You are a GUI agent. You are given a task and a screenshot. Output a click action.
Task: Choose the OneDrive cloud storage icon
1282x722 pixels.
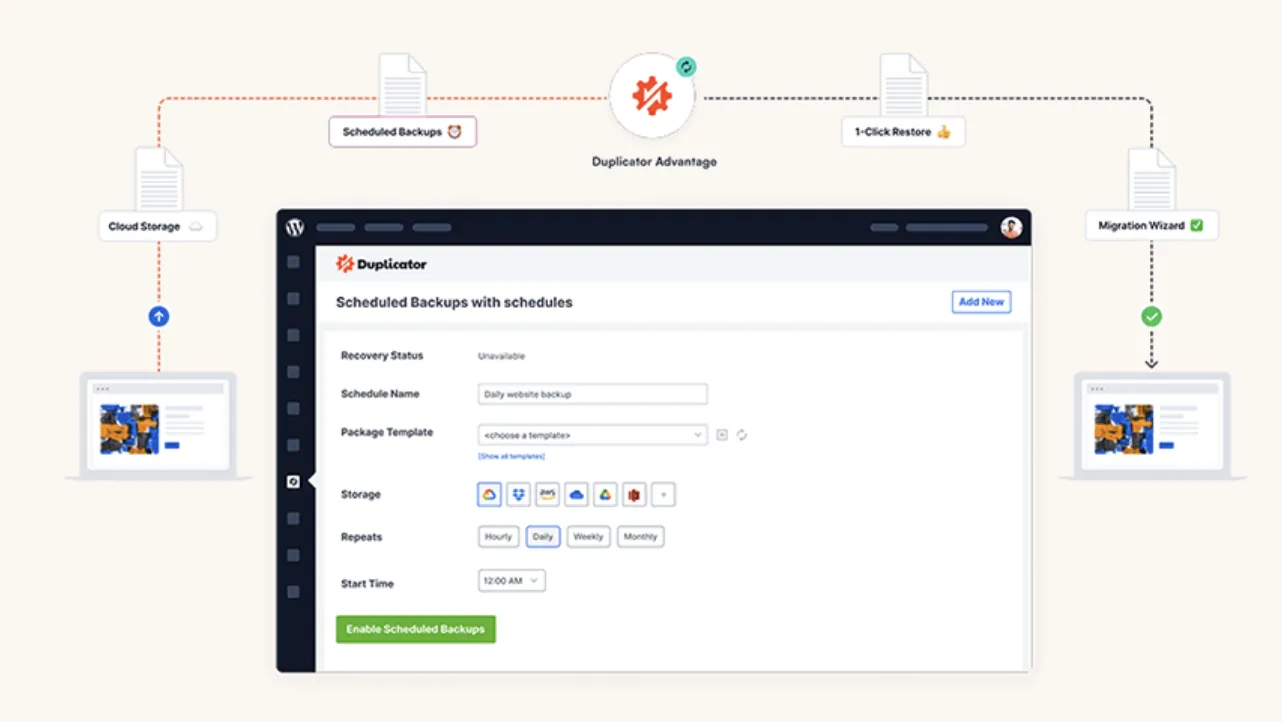(576, 494)
